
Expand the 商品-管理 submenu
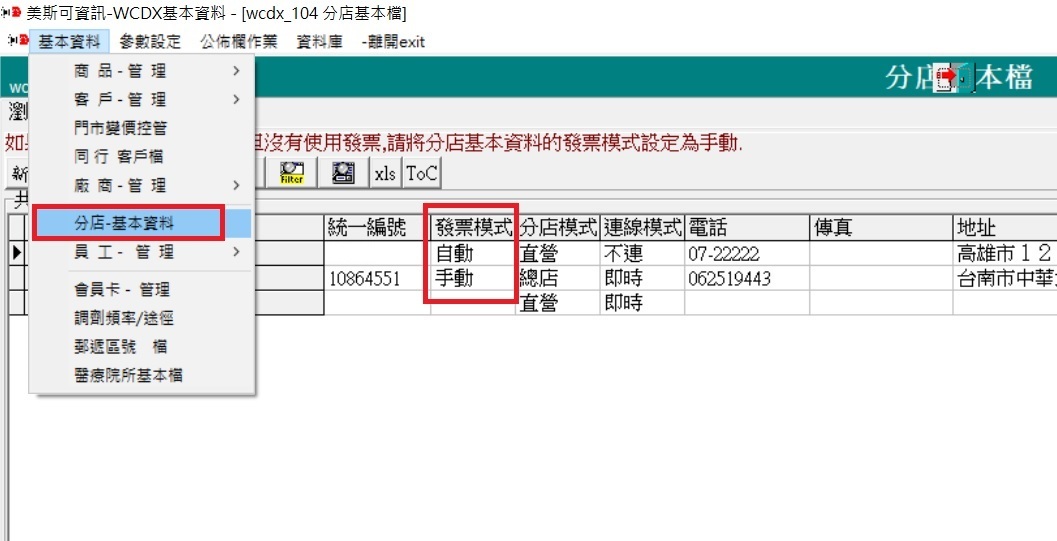tap(142, 71)
